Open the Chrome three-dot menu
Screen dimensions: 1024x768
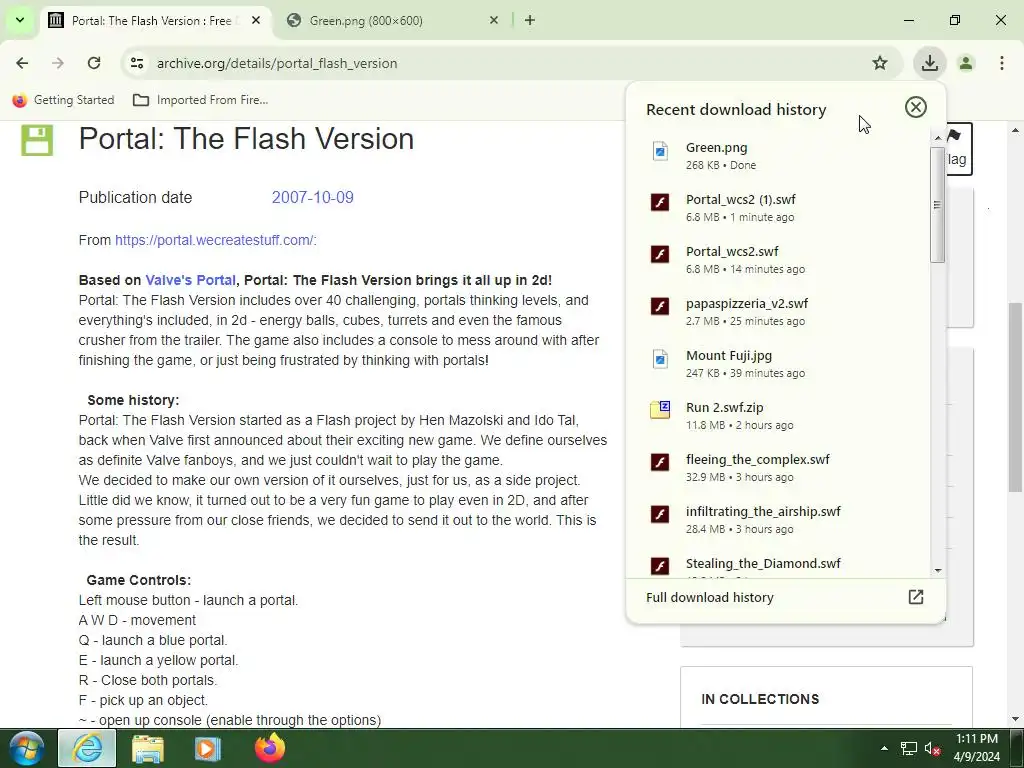tap(1002, 63)
